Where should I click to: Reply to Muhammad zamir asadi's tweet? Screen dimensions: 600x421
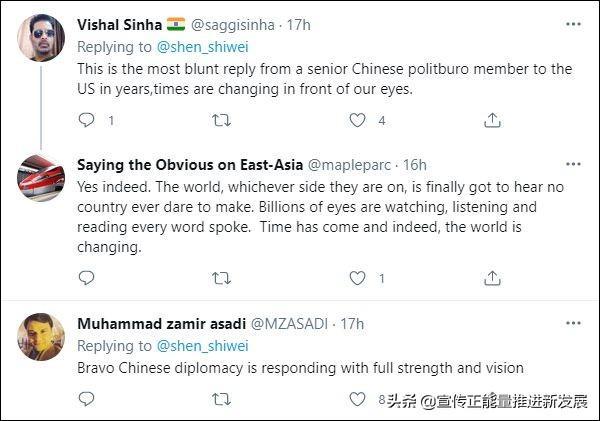pyautogui.click(x=87, y=399)
